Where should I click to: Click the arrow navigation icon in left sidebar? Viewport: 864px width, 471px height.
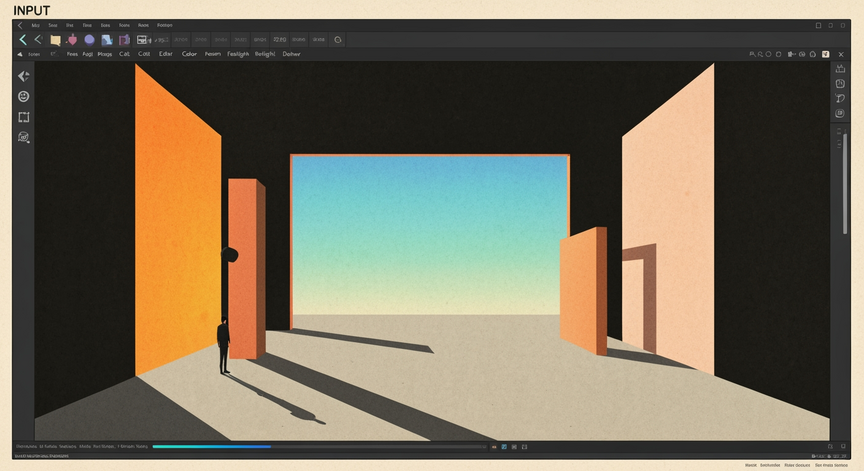pos(24,76)
